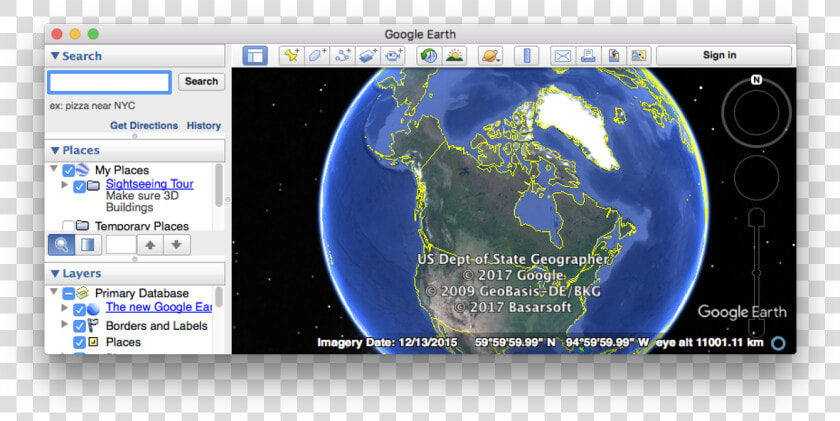
Task: Click the zoom slider track
Action: coord(756,272)
